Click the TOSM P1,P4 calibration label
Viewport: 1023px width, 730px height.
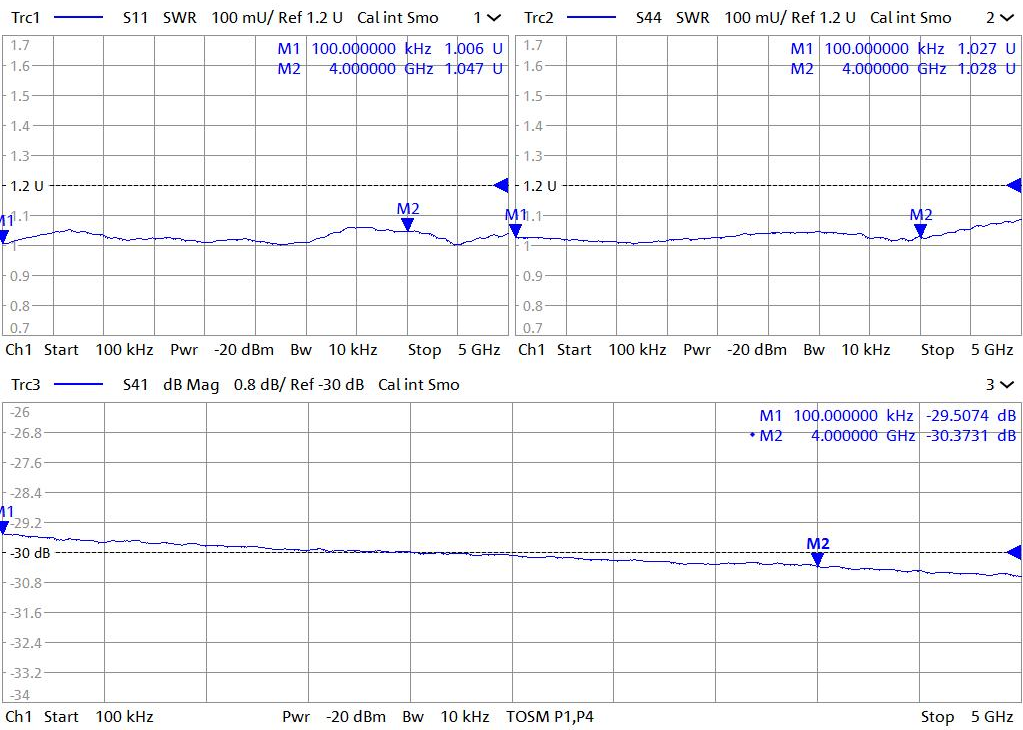(550, 717)
